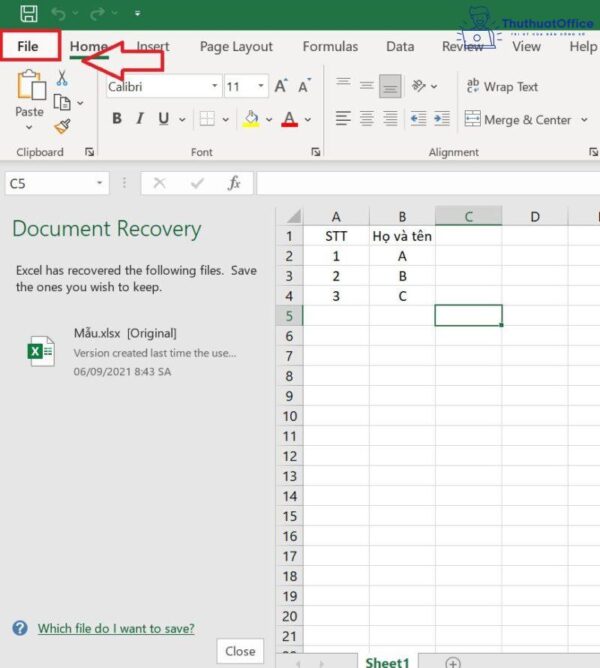Toggle Italic formatting
The image size is (600, 668).
[x=140, y=118]
